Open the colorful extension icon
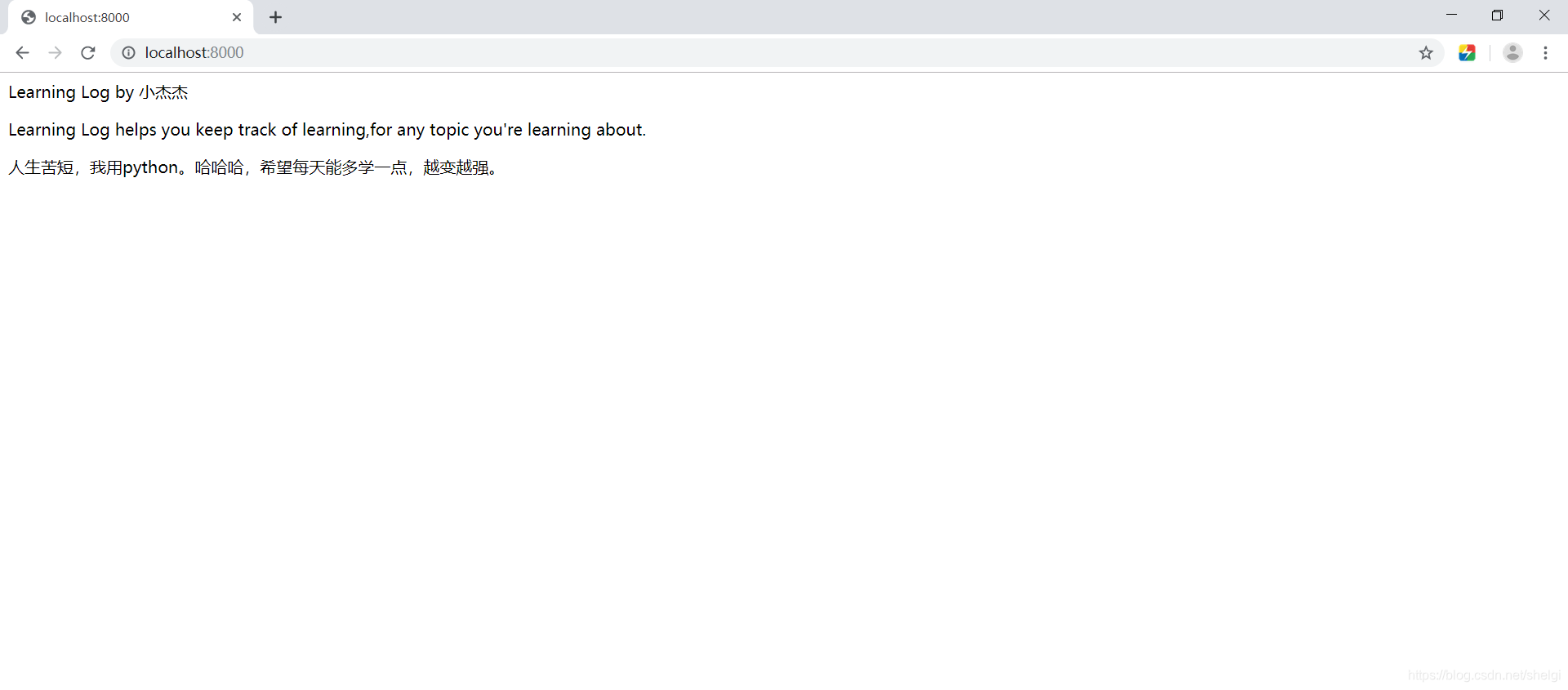The image size is (1568, 690). pos(1467,53)
